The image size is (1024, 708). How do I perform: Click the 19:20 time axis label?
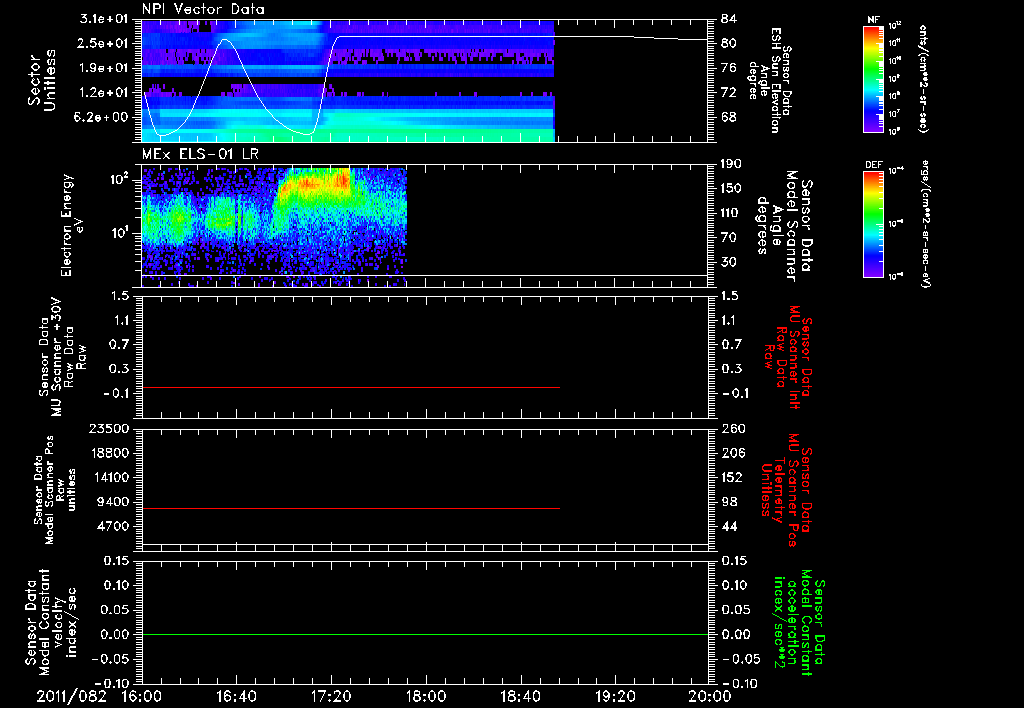click(615, 696)
